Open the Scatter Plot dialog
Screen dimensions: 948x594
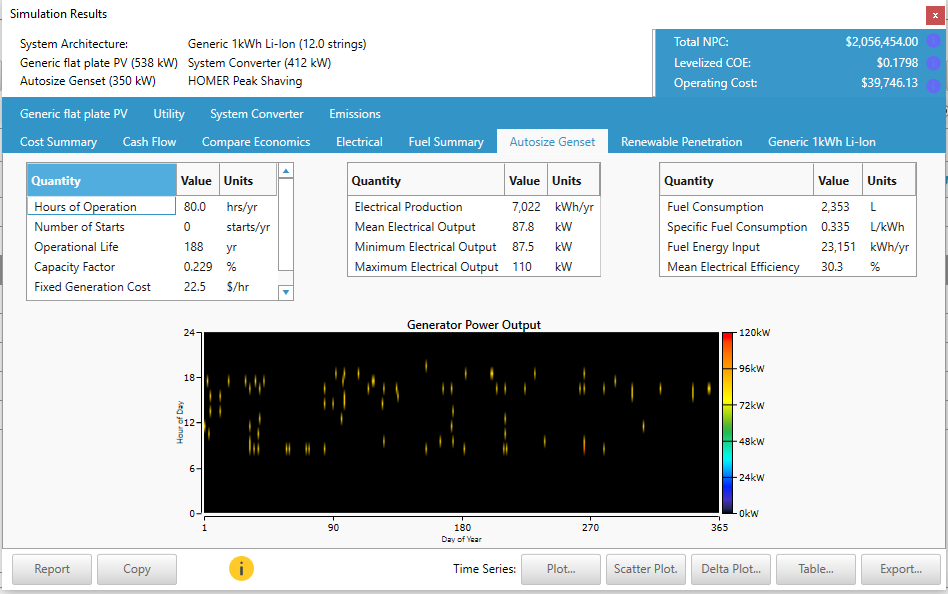point(645,567)
